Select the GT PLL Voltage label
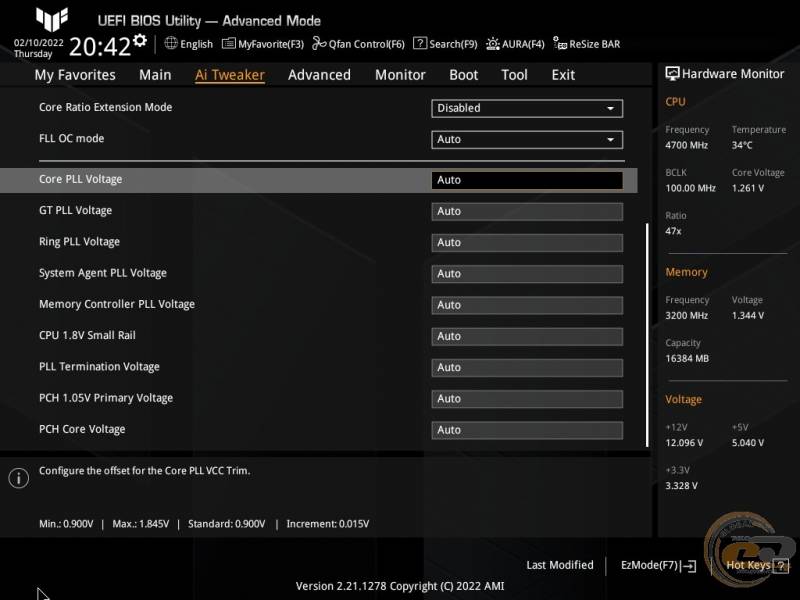 click(76, 211)
